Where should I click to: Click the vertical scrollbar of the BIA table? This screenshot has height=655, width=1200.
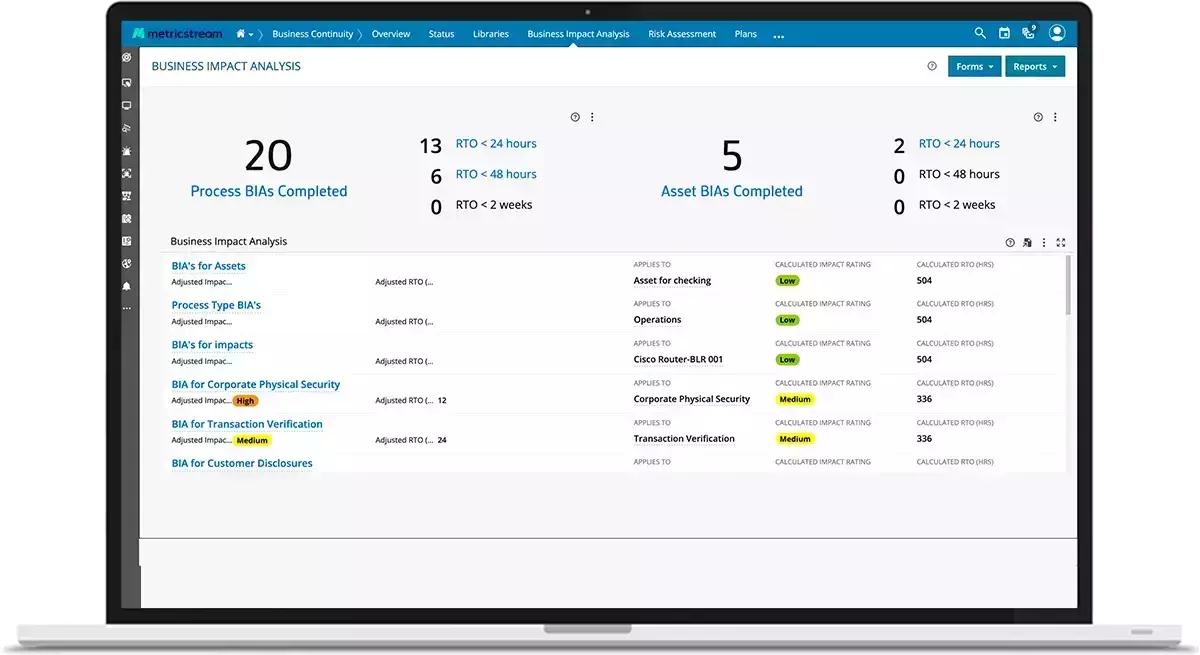tap(1068, 285)
